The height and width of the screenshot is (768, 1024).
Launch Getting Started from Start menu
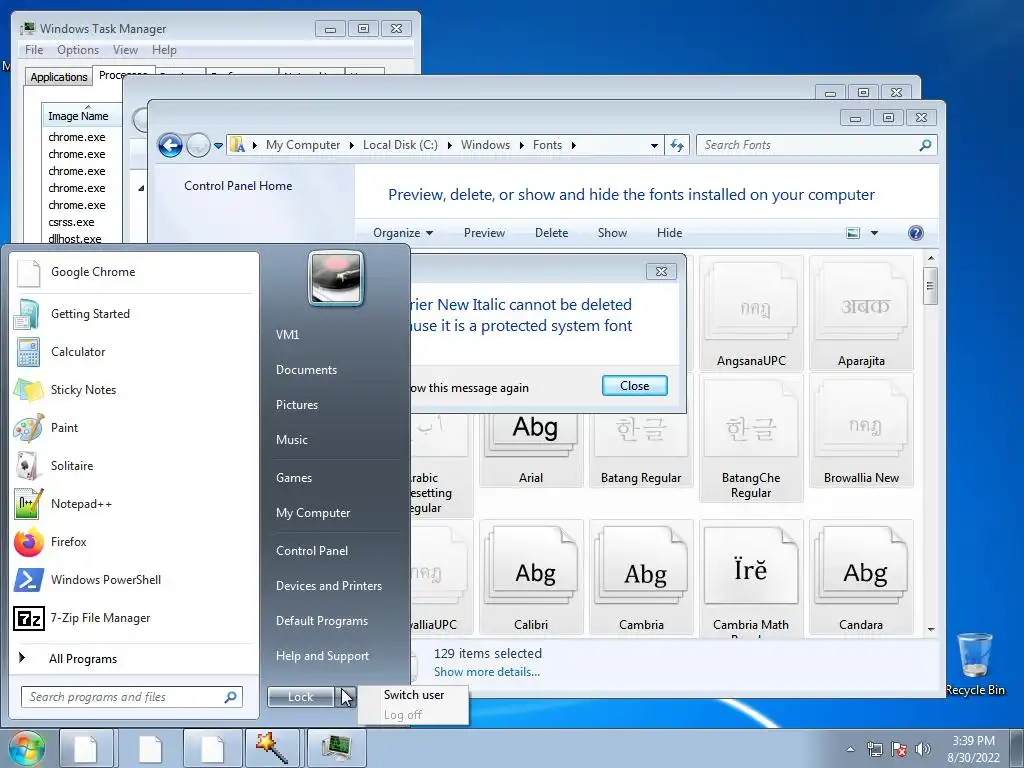pos(134,314)
